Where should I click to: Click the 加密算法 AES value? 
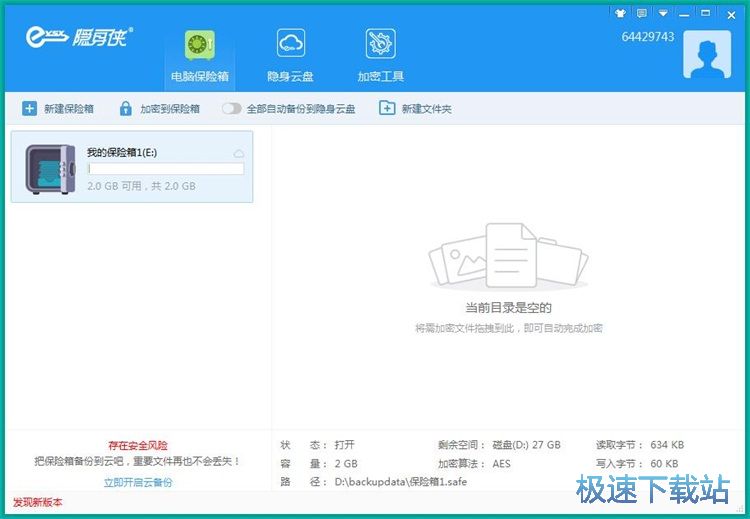click(x=501, y=464)
